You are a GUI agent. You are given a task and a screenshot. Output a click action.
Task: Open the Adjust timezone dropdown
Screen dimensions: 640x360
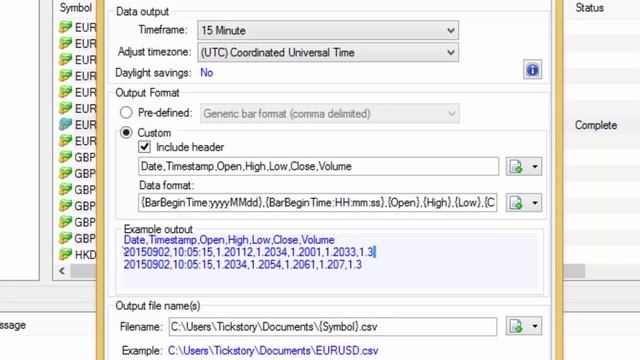click(328, 52)
